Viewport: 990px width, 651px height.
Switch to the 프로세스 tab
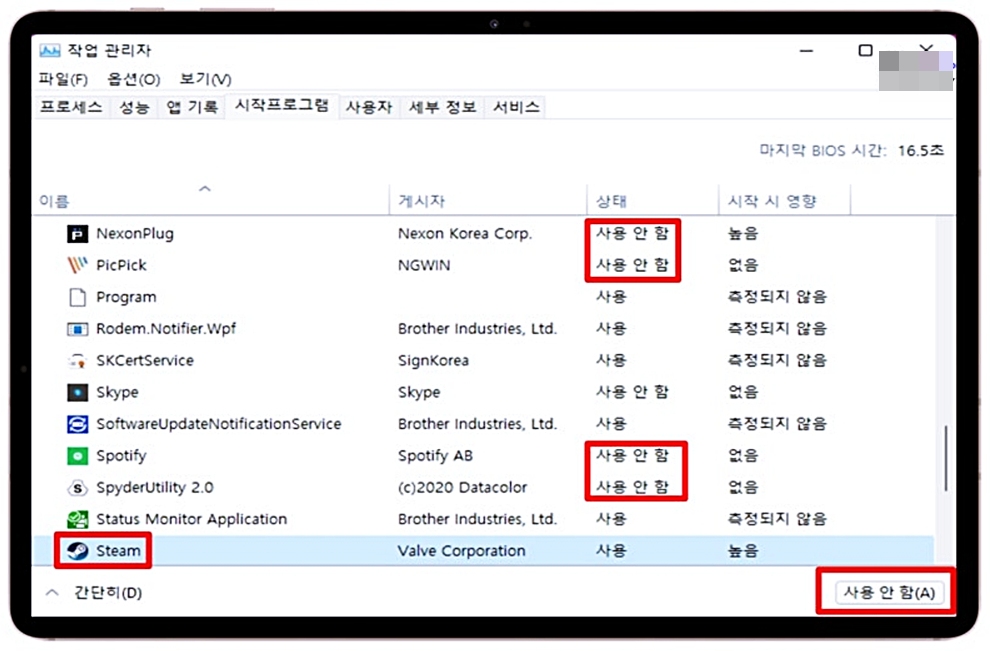tap(71, 107)
